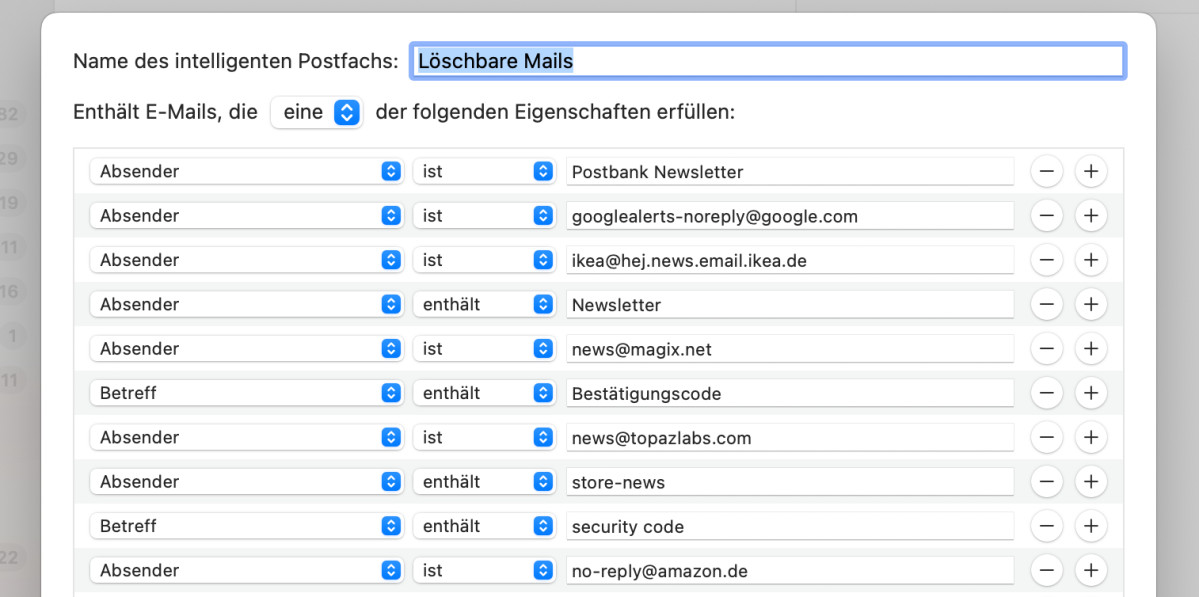Open the 'eine' match condition popup
The height and width of the screenshot is (597, 1199).
pyautogui.click(x=317, y=113)
